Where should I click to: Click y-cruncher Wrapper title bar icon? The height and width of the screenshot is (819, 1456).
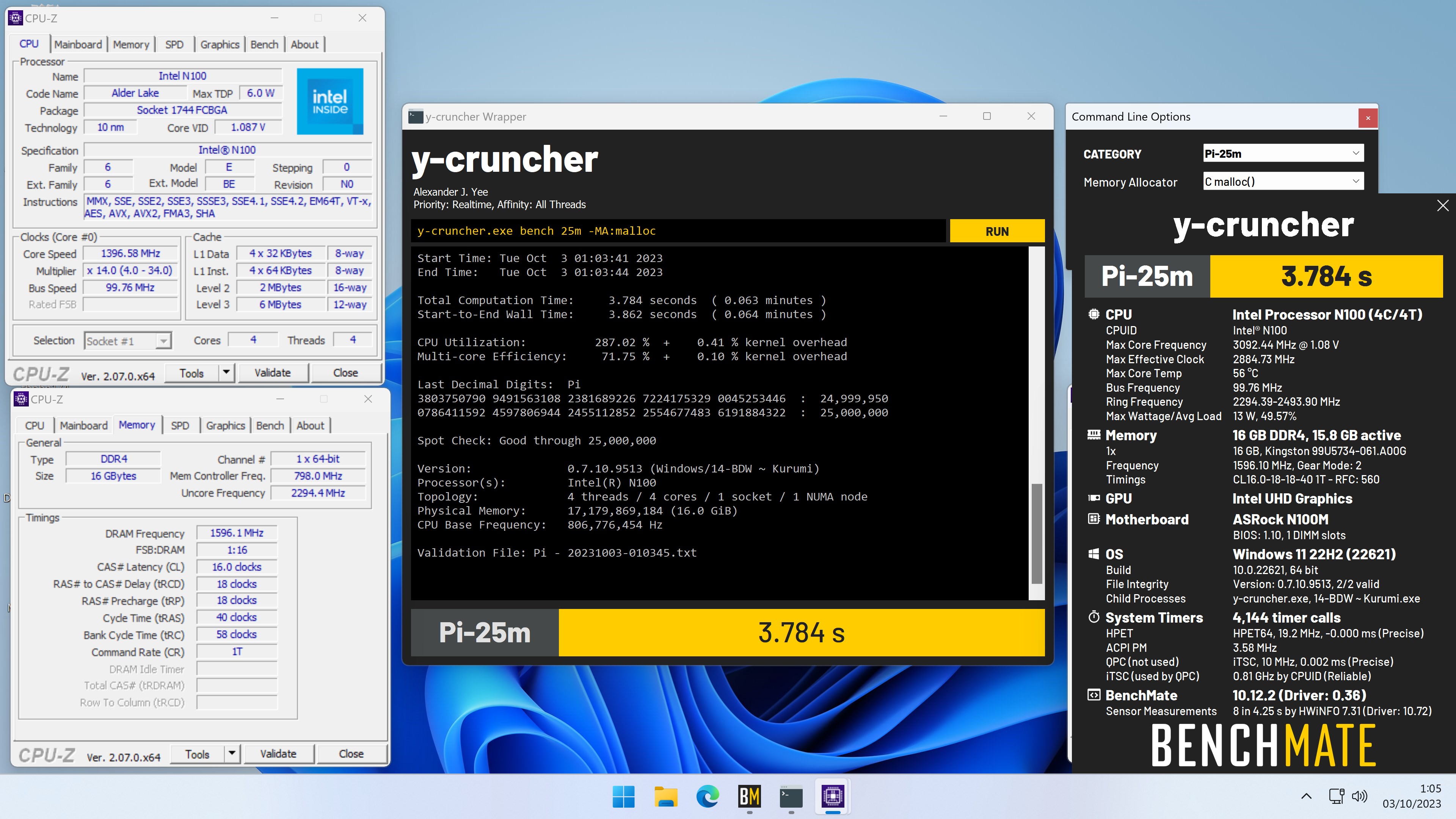(x=416, y=116)
